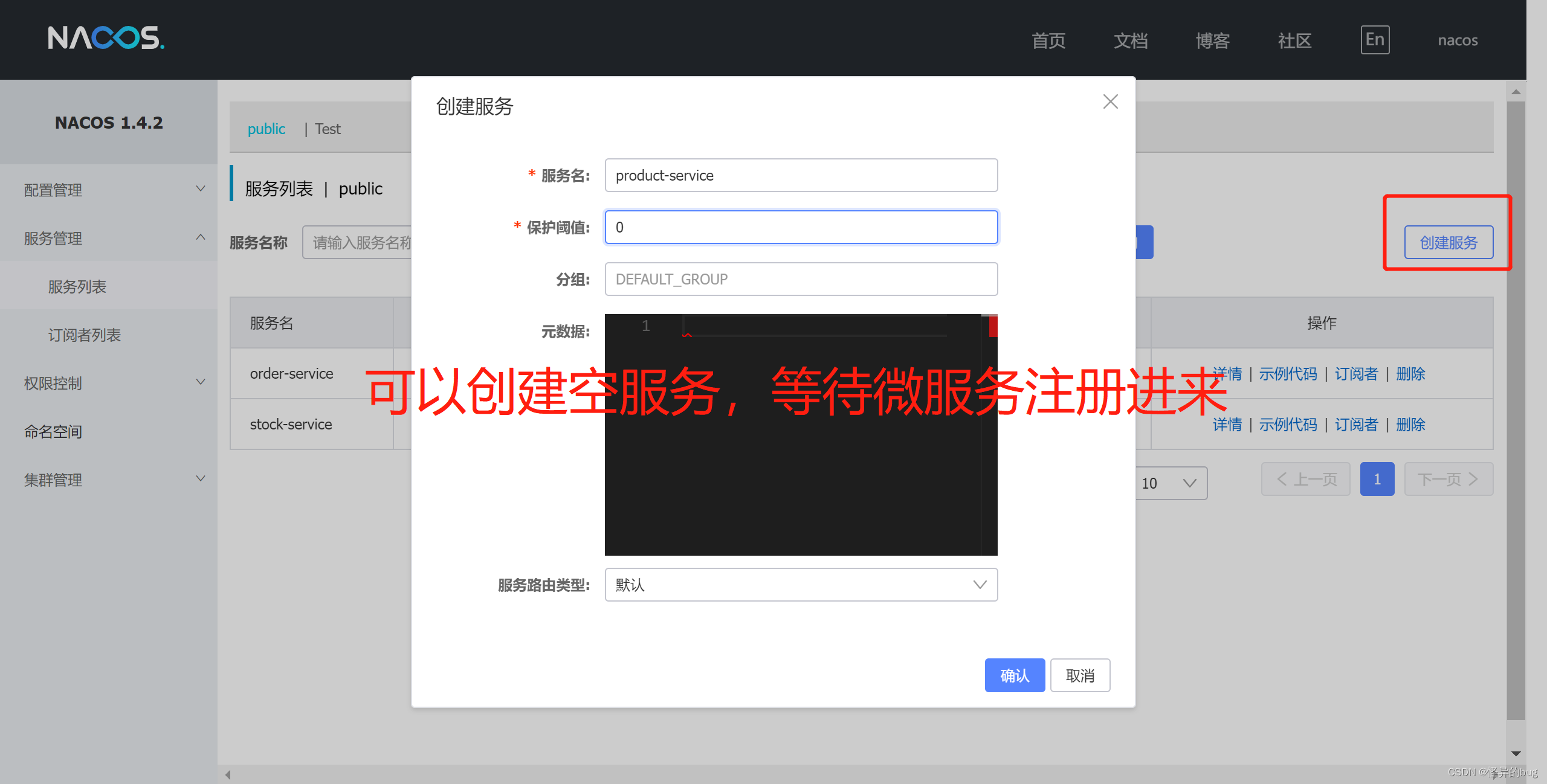Go to 首页 in the top navigation
The height and width of the screenshot is (784, 1547).
pyautogui.click(x=1048, y=40)
